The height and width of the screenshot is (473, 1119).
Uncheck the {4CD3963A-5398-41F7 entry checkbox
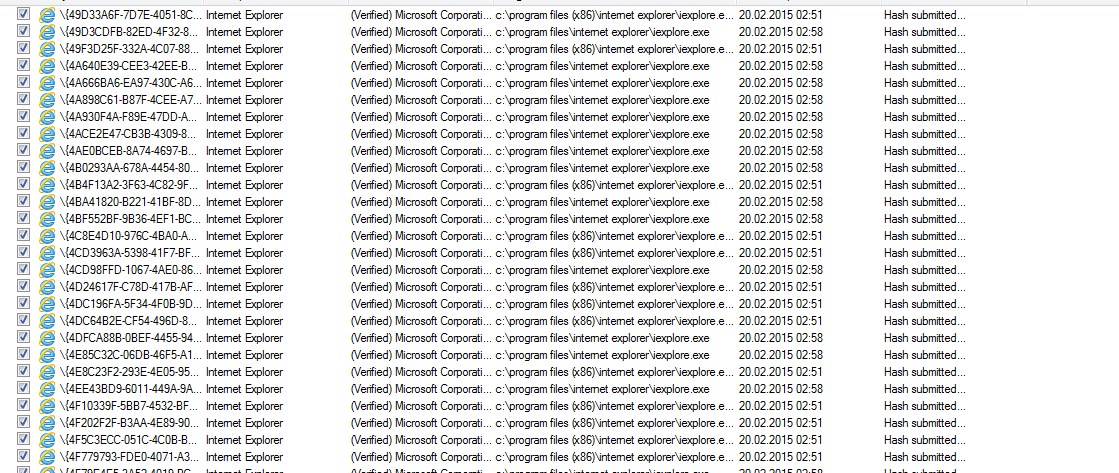coord(24,252)
